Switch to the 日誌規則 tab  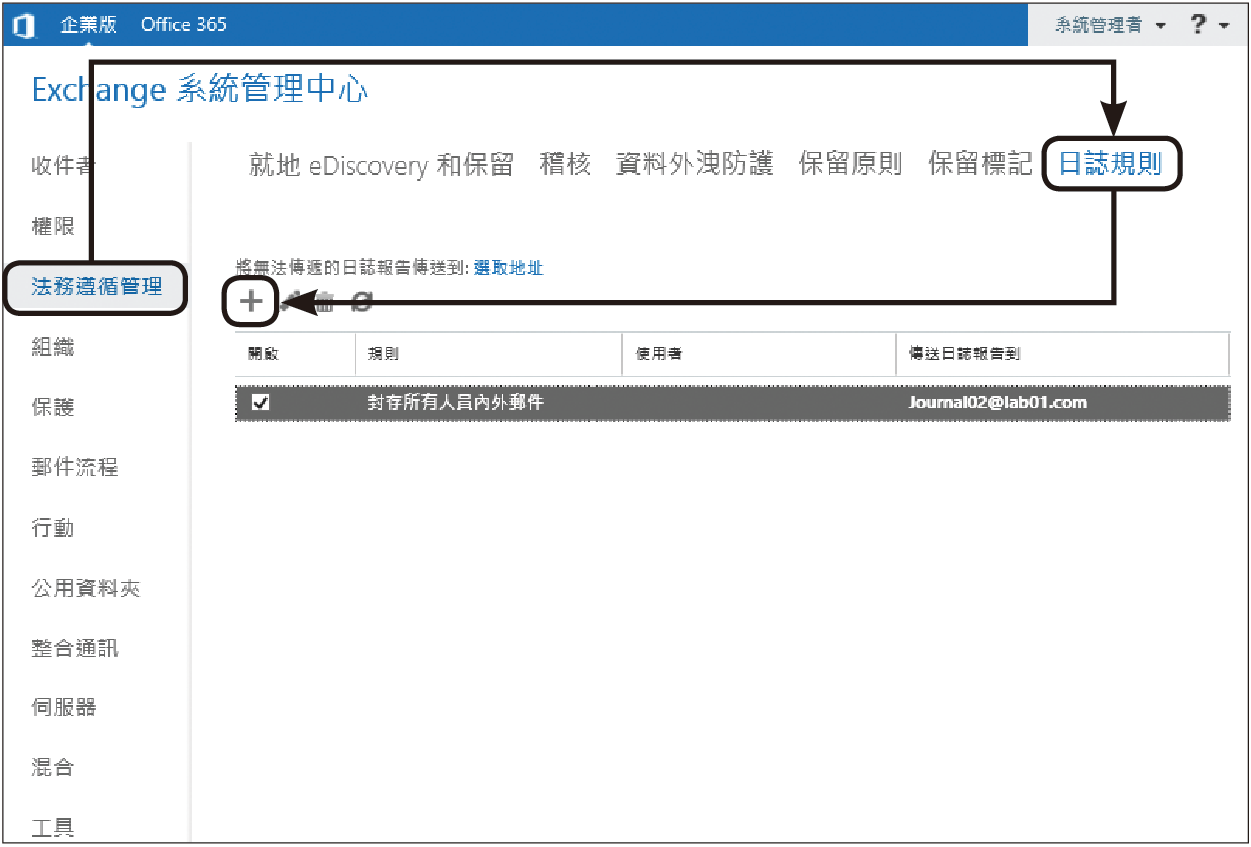pos(1110,164)
